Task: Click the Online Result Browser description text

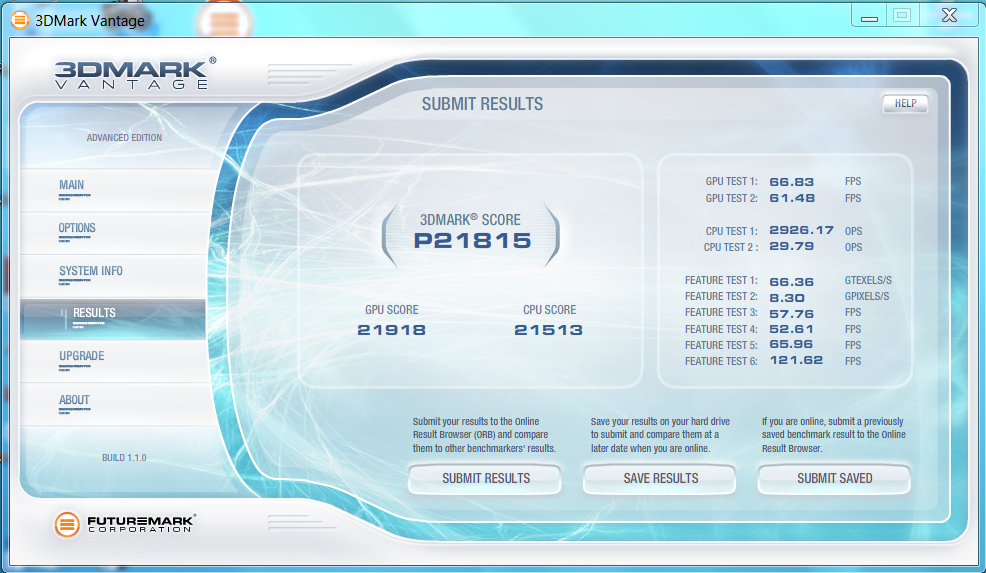Action: [484, 435]
